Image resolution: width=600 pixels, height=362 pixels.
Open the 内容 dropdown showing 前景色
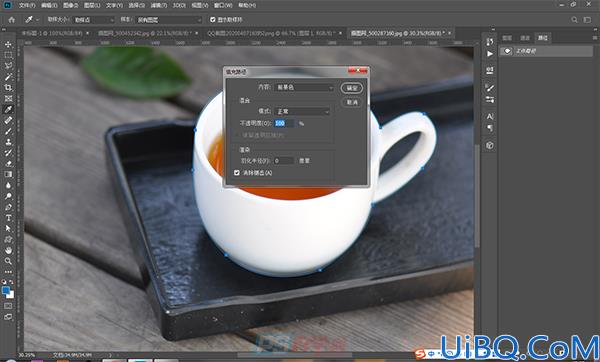[x=304, y=88]
